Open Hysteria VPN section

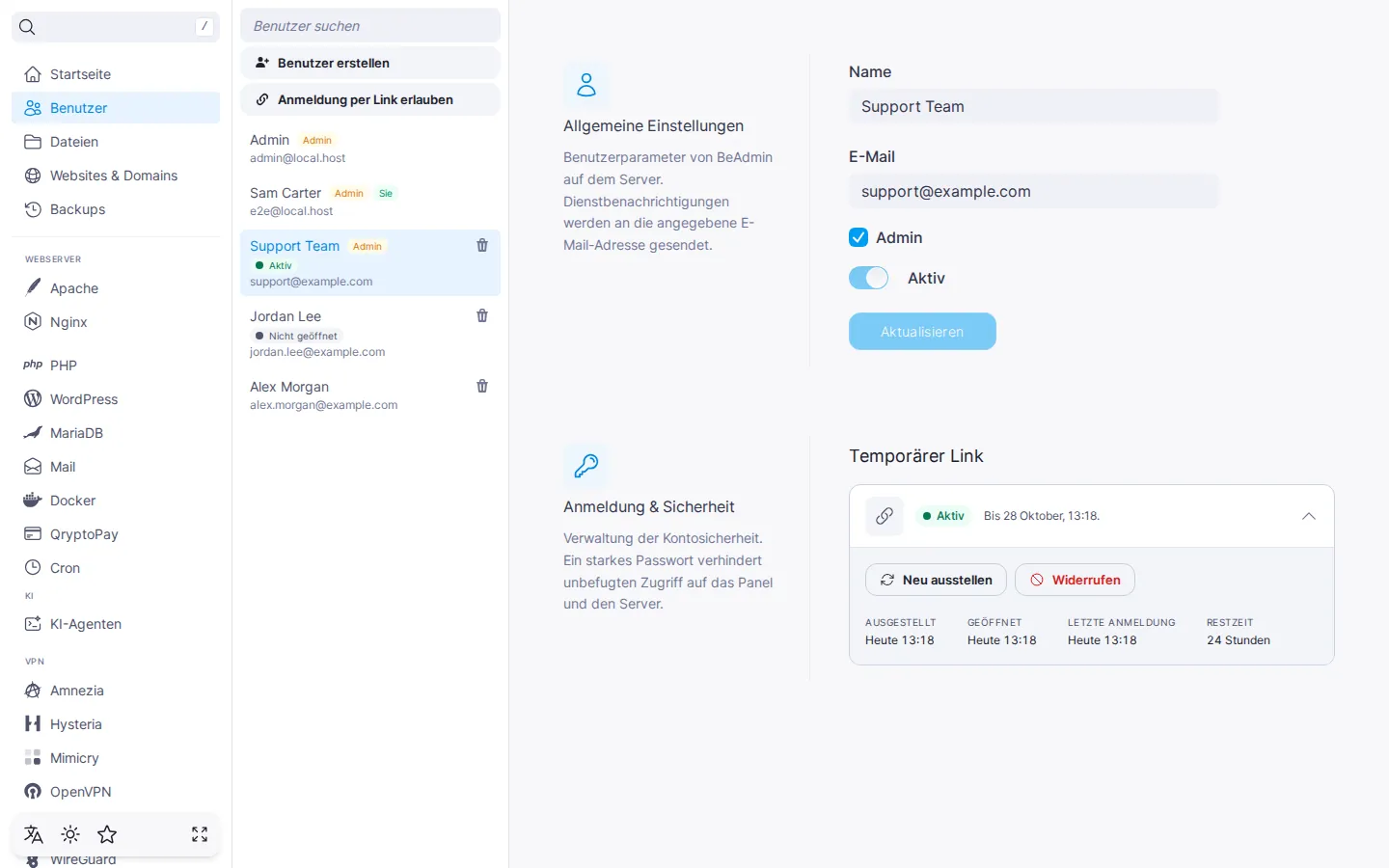(x=116, y=724)
